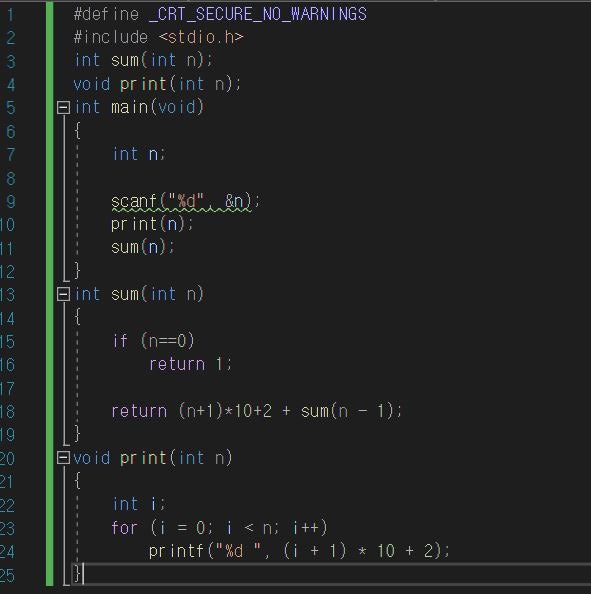
Task: Click the _CRT_SECURE_NO_WARNINGS macro name
Action: [x=258, y=14]
